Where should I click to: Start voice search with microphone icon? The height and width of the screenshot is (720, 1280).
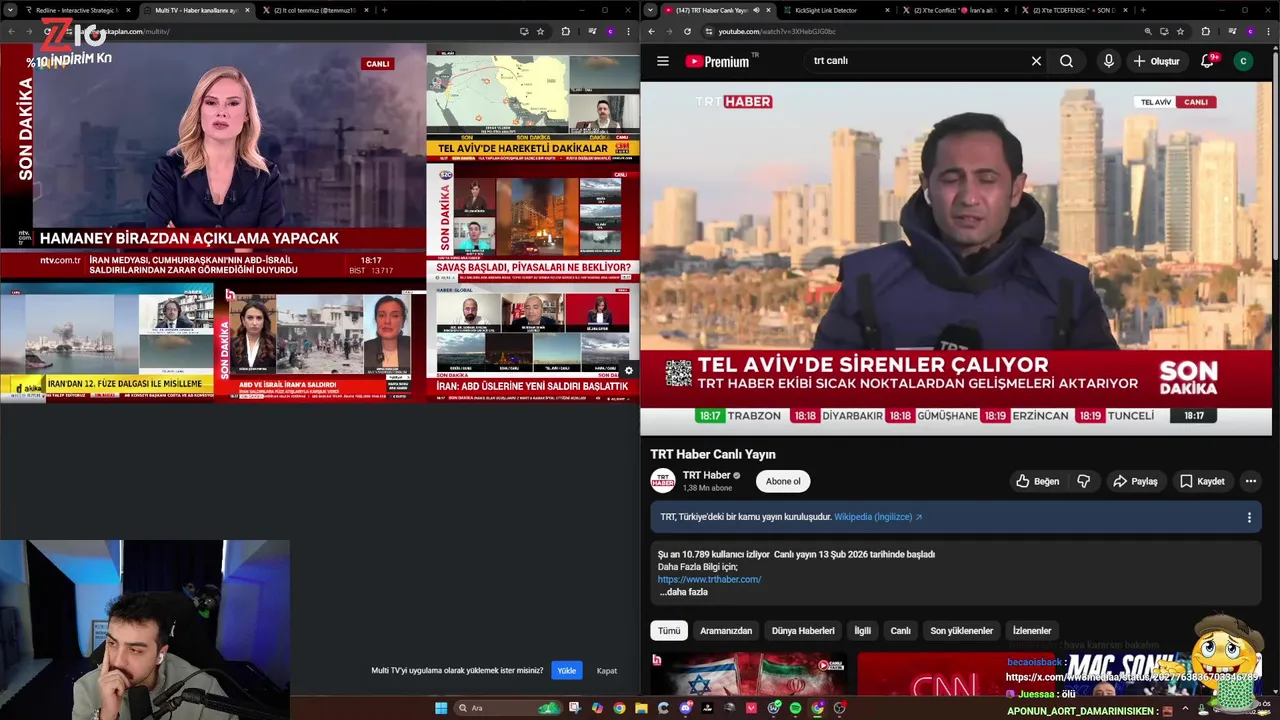(1108, 61)
